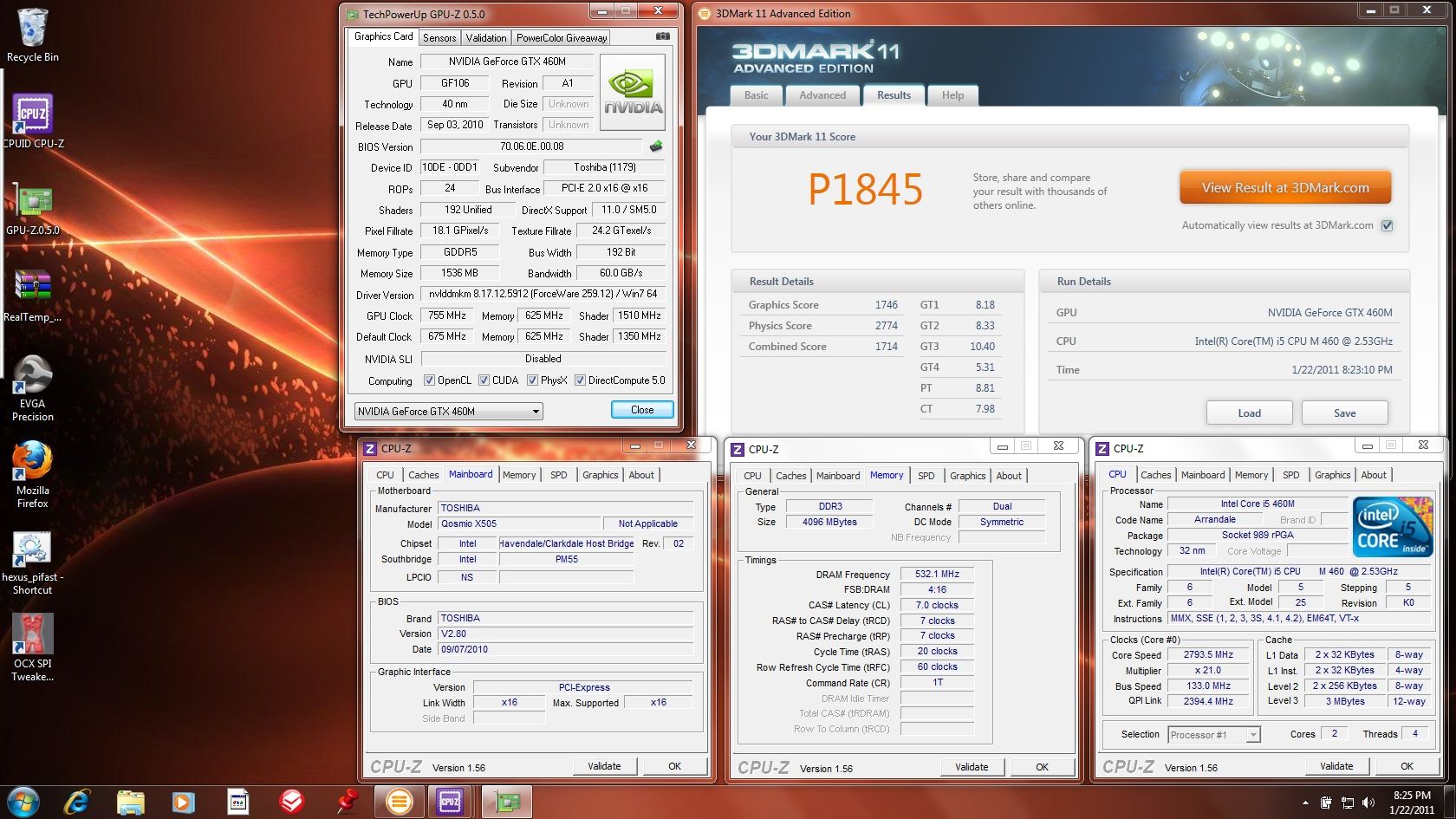Uncheck automatically view results at 3DMark.com
Viewport: 1456px width, 819px height.
pos(1387,225)
